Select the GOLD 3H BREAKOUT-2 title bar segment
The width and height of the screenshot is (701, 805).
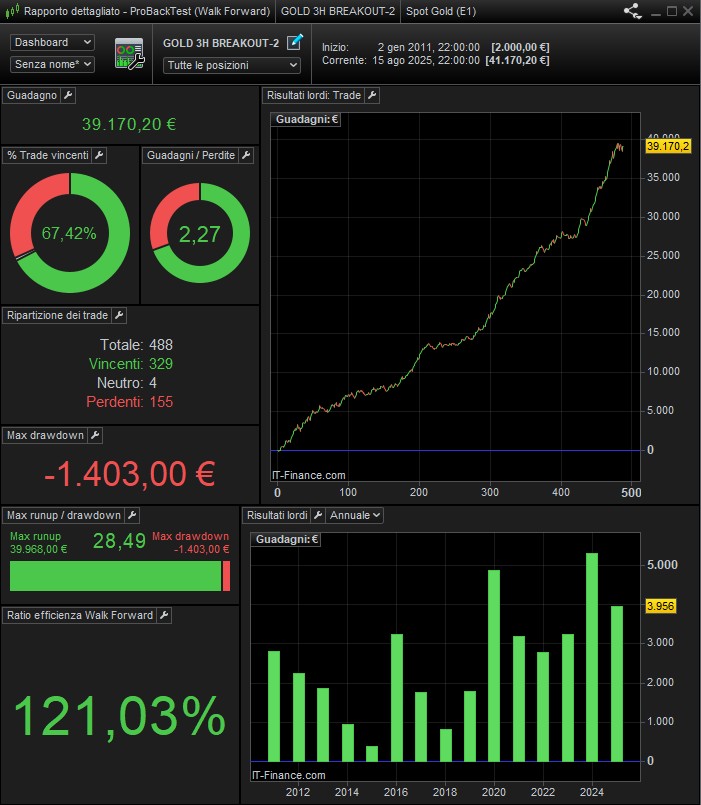click(x=337, y=12)
